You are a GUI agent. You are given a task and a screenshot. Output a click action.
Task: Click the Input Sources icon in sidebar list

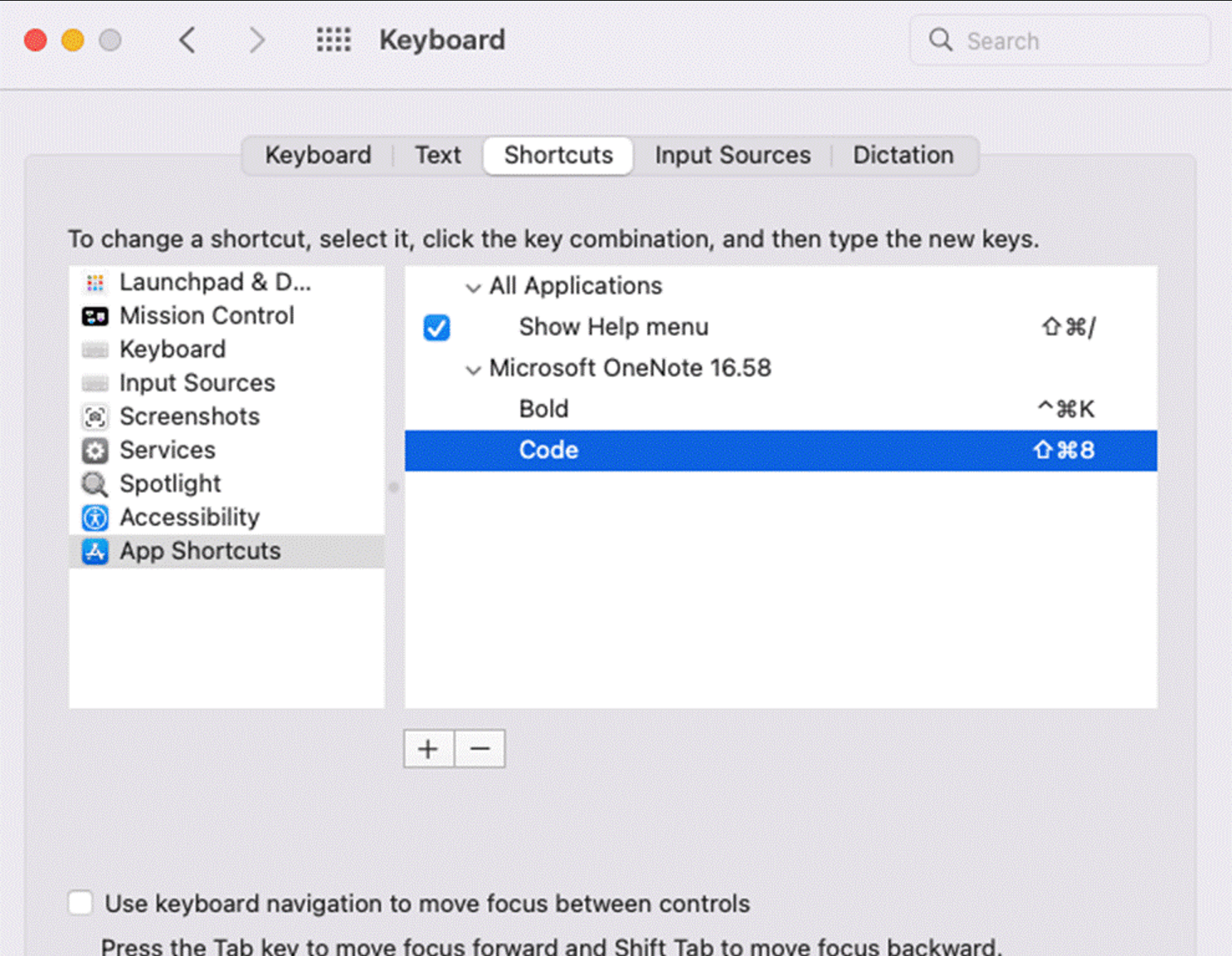pos(95,383)
